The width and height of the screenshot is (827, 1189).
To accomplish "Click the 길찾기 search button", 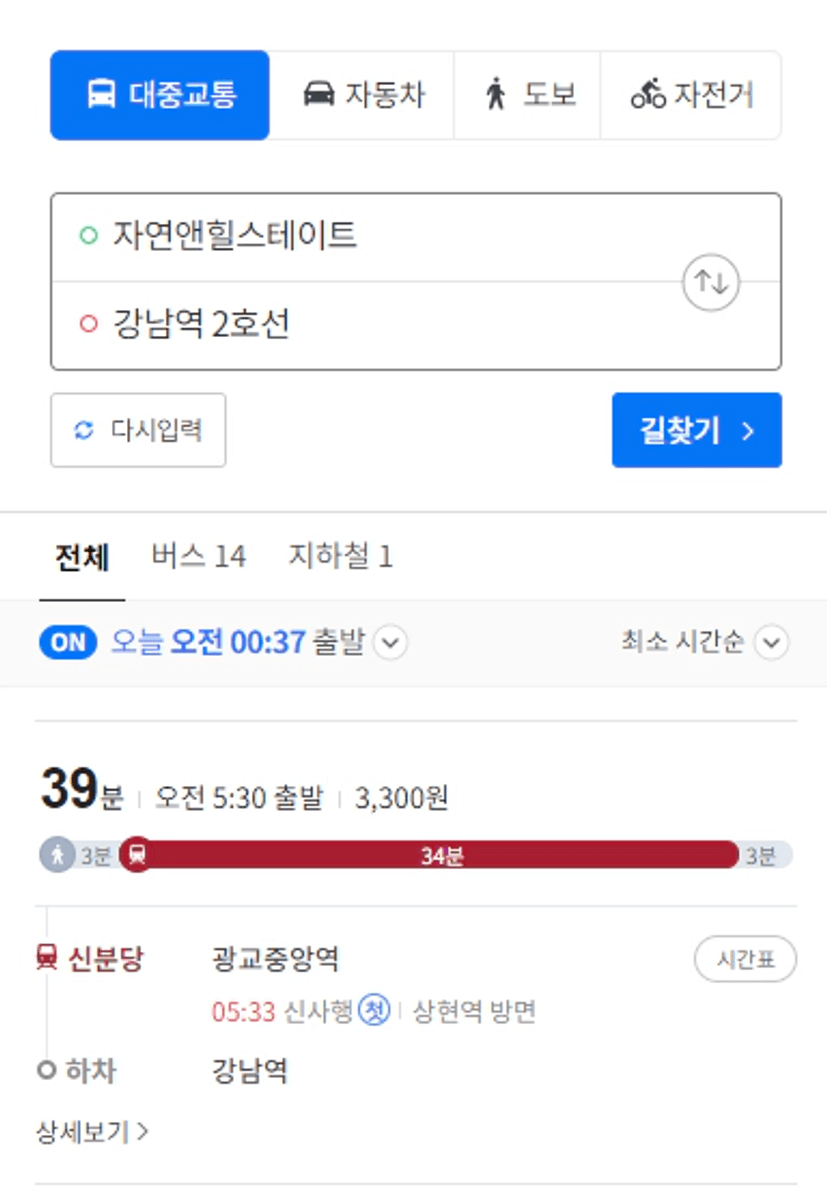I will coord(697,430).
